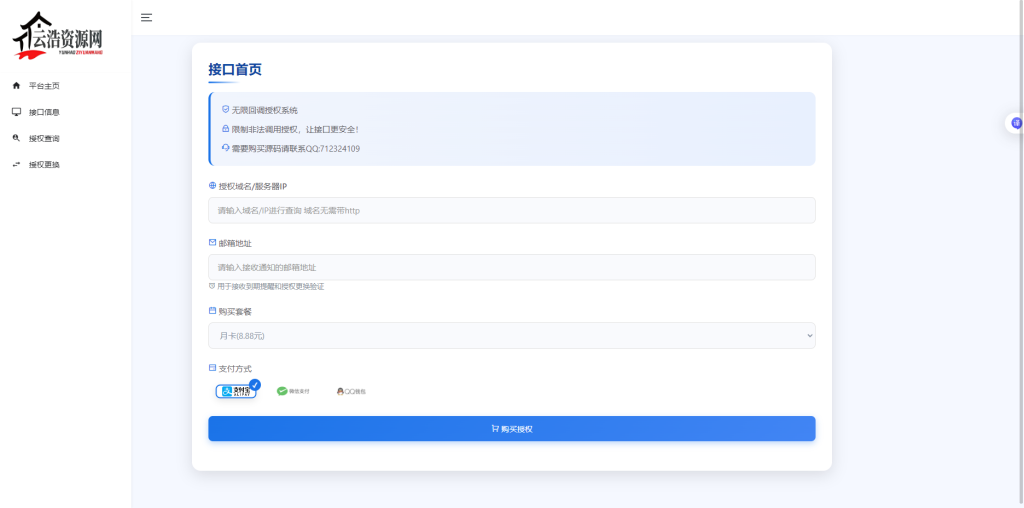The width and height of the screenshot is (1024, 508).
Task: Click the chevron arrow of the 购买套餐 select
Action: (x=809, y=336)
